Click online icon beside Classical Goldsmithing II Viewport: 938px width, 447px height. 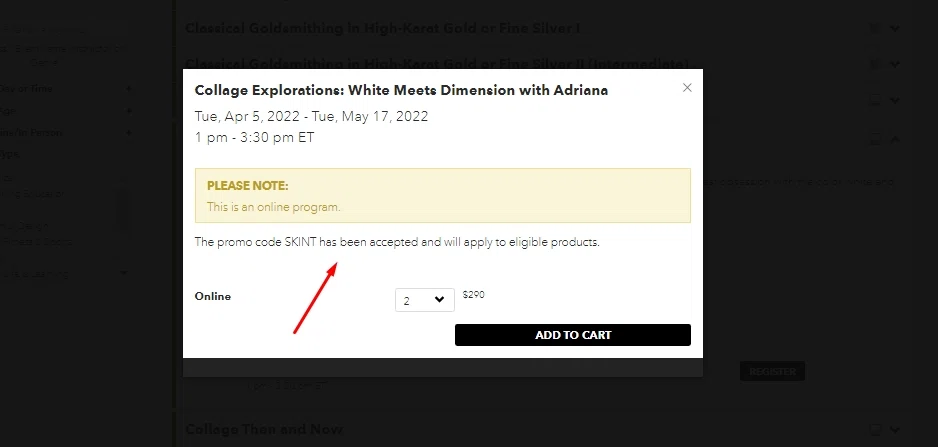click(x=875, y=64)
